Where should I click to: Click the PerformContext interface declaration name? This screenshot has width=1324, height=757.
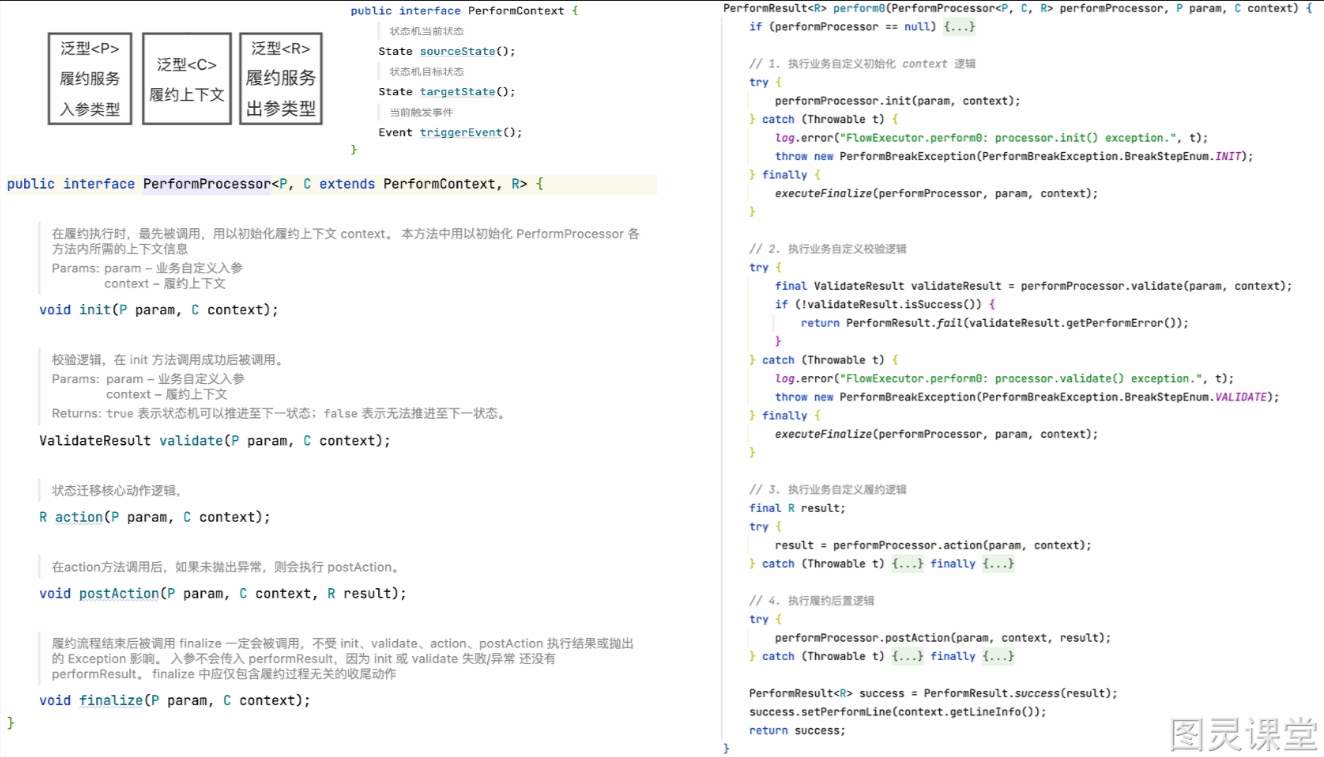click(x=516, y=11)
